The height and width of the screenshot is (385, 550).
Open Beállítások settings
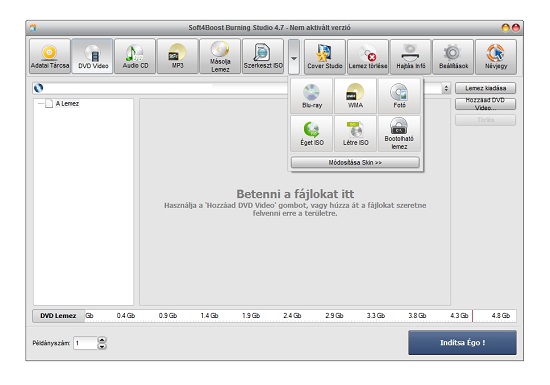click(x=453, y=57)
